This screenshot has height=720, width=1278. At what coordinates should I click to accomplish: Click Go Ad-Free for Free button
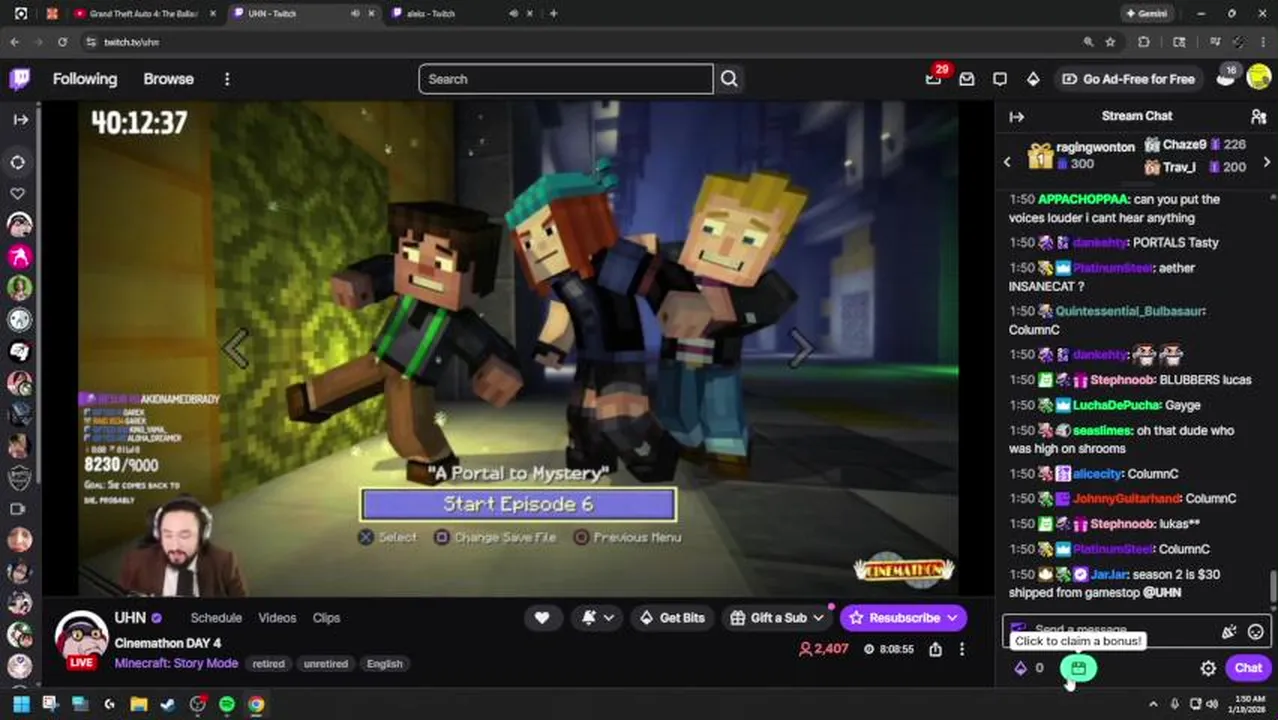point(1128,79)
